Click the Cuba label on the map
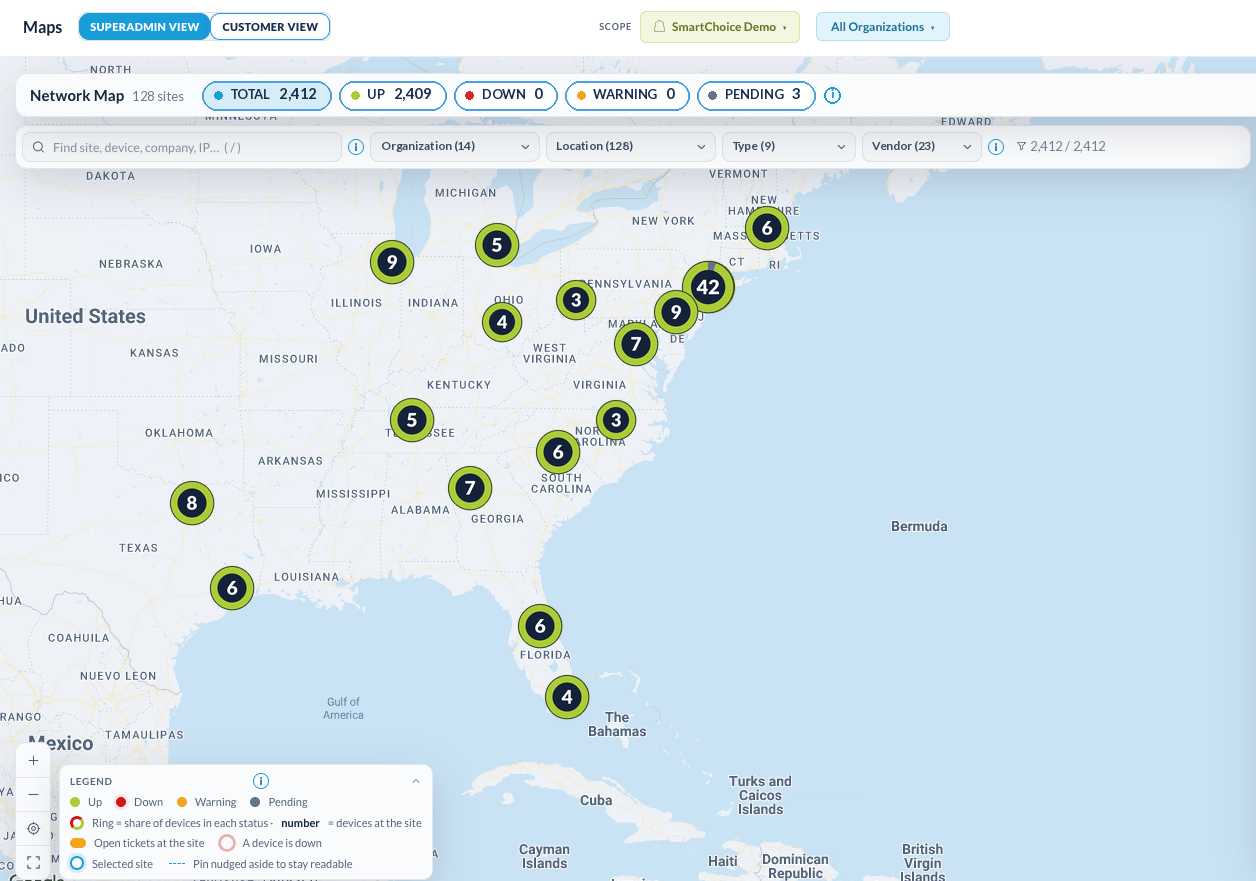The image size is (1256, 881). (x=596, y=800)
